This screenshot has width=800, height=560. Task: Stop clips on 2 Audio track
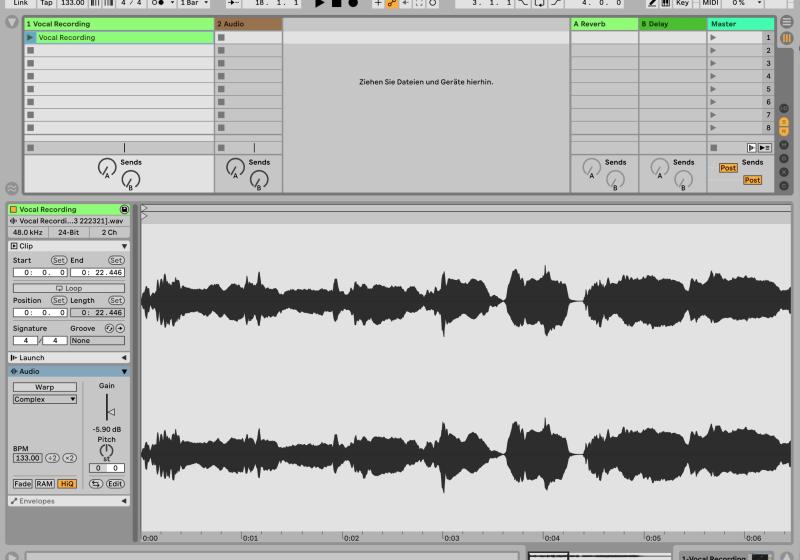pyautogui.click(x=221, y=148)
